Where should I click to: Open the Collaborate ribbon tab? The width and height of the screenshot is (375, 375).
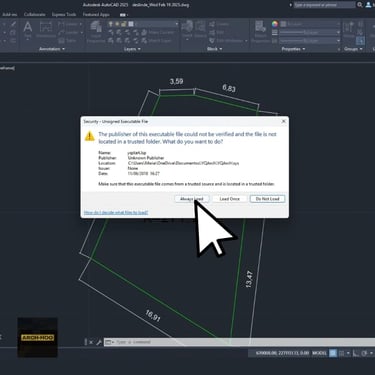coord(34,14)
